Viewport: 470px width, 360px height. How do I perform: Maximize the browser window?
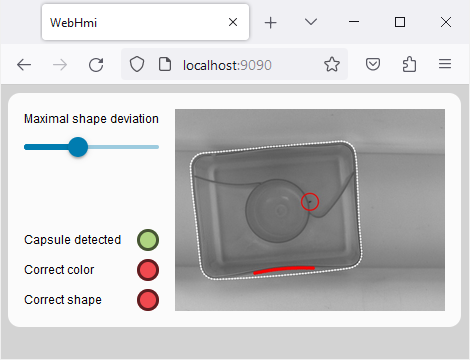[400, 22]
